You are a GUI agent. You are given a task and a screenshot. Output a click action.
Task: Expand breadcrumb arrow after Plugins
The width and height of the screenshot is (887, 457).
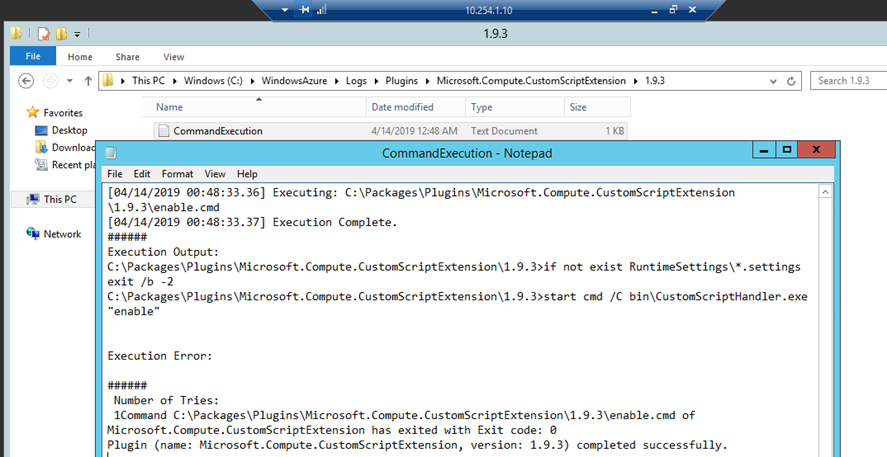[x=427, y=81]
